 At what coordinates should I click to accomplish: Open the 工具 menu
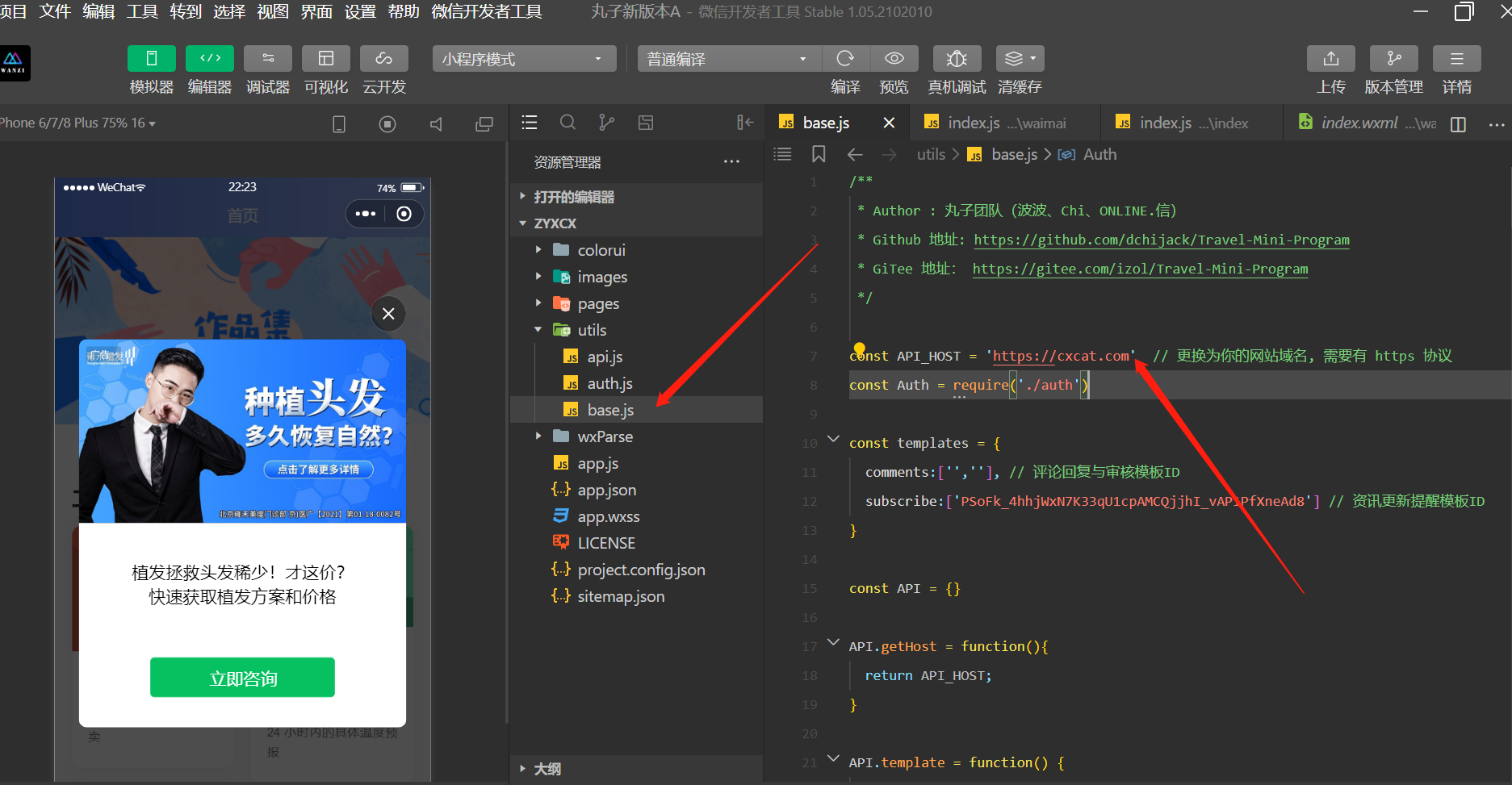click(x=142, y=11)
